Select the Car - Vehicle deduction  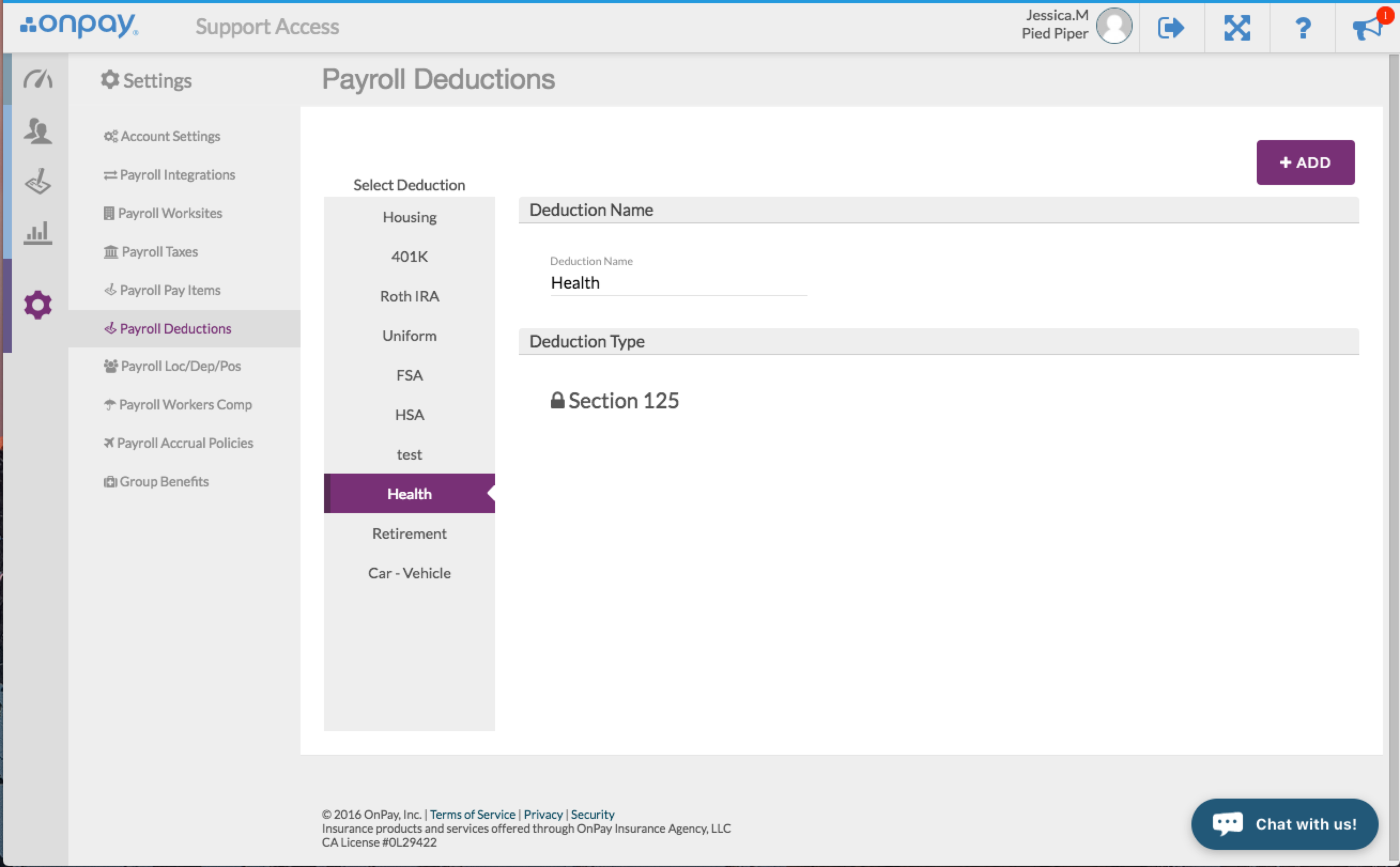(410, 574)
